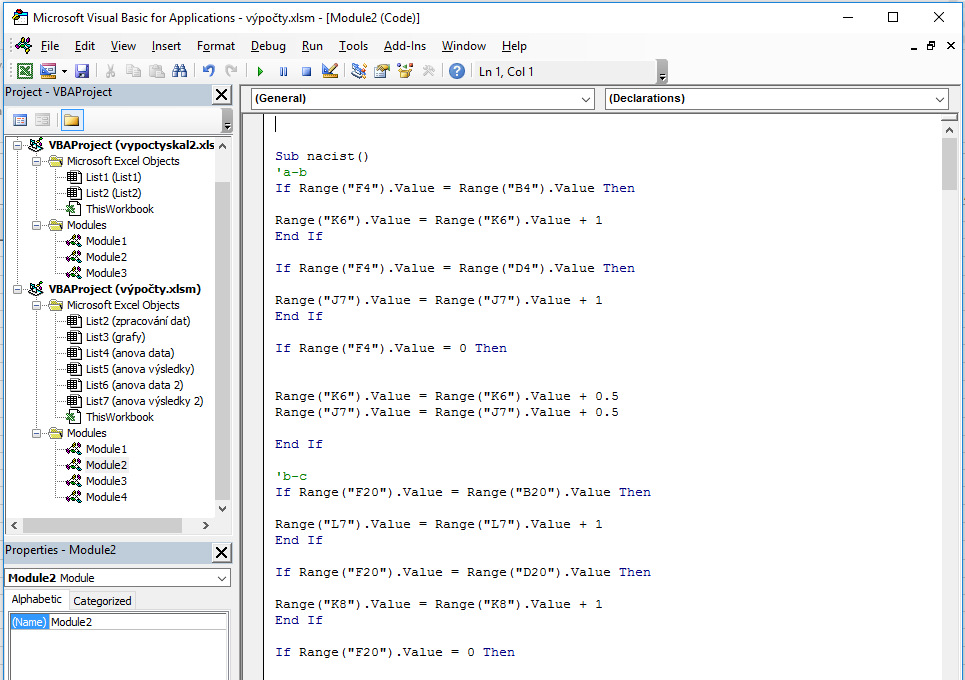Toggle Design Mode icon
The height and width of the screenshot is (680, 965).
(330, 71)
